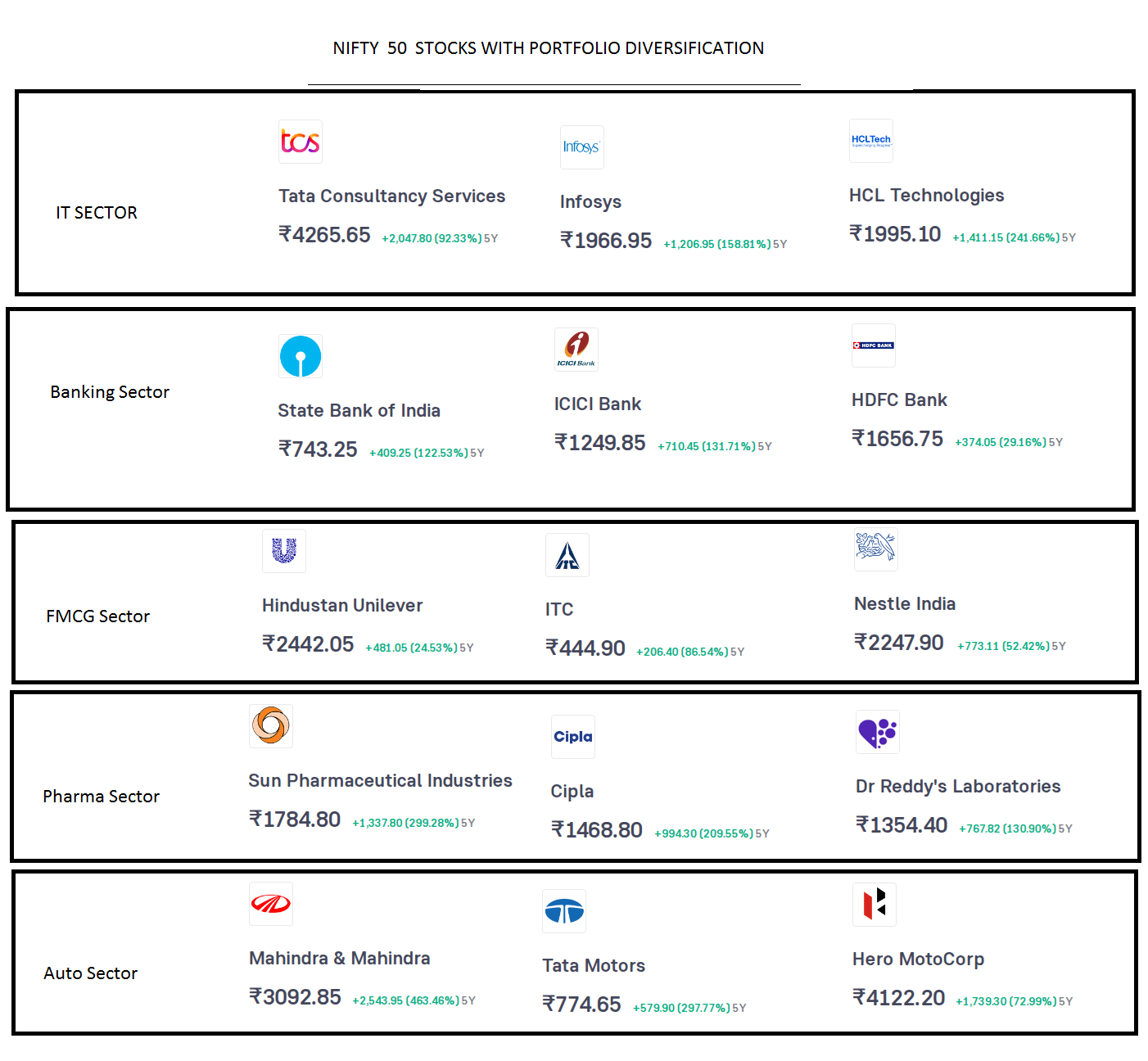Image resolution: width=1148 pixels, height=1061 pixels.
Task: Click the State Bank of India logo
Action: pos(301,356)
